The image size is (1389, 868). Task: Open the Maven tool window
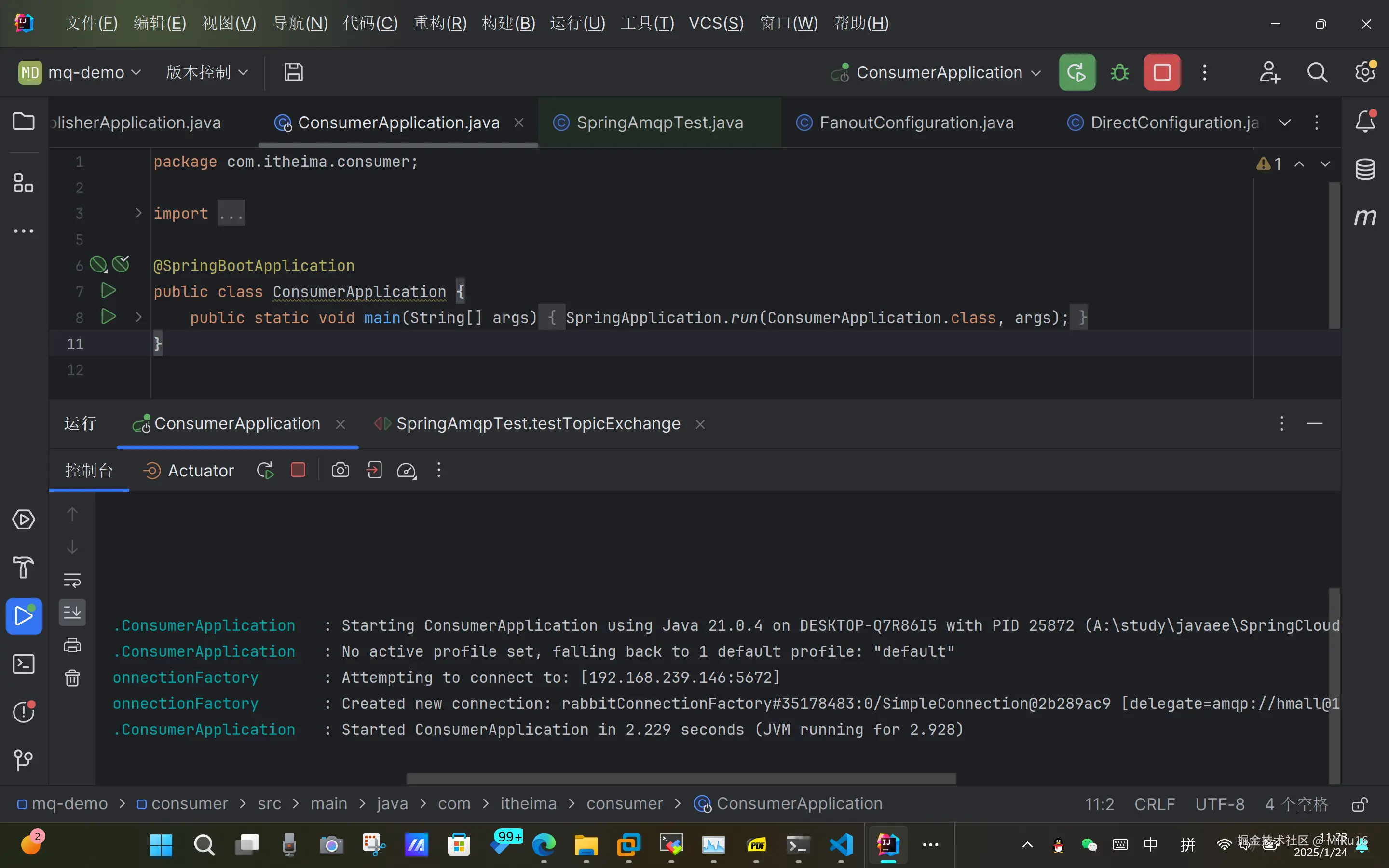click(1365, 217)
